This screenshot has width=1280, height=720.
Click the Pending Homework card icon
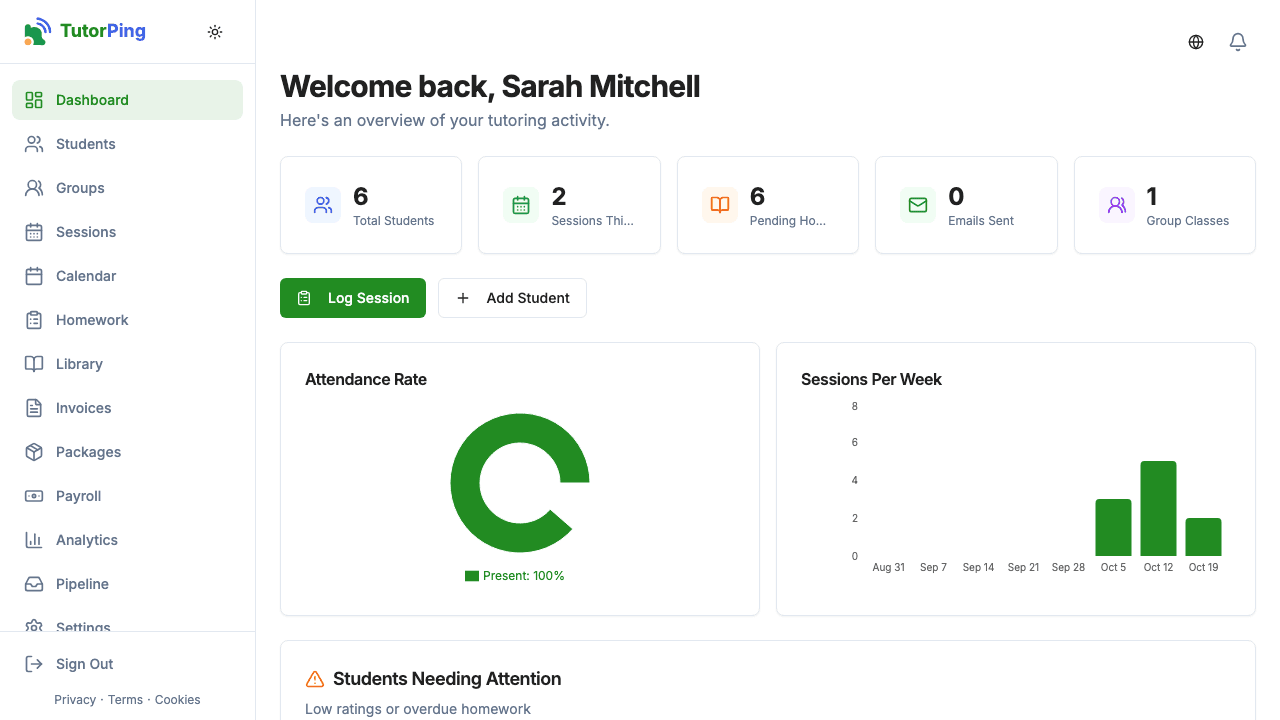point(720,205)
